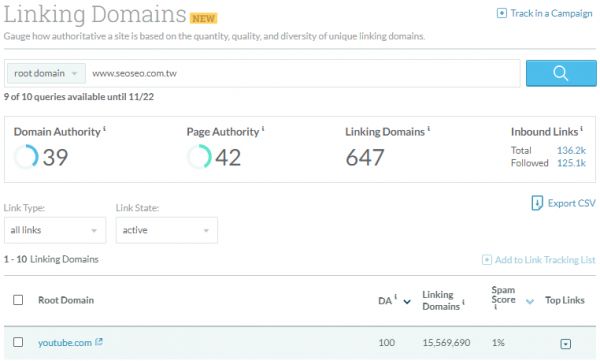
Task: Click the Linking Domains value 647
Action: 365,157
